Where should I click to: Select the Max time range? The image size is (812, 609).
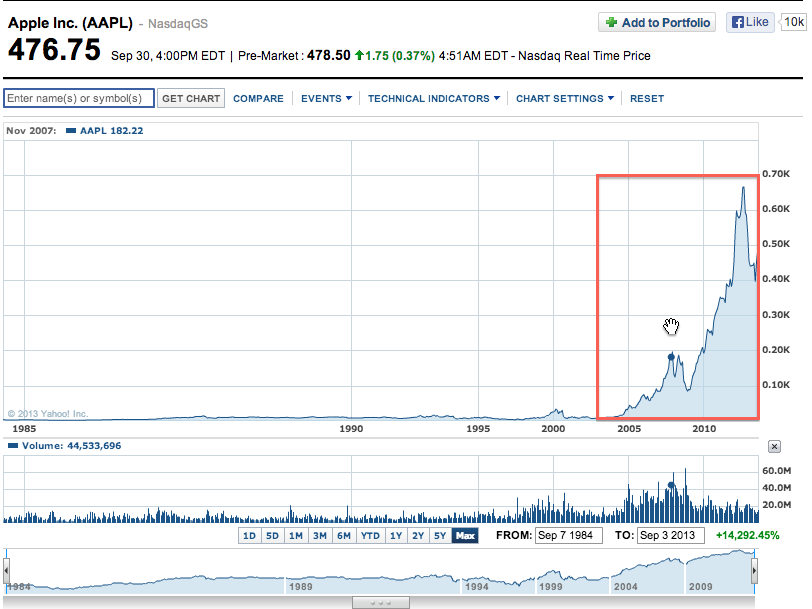(x=465, y=536)
